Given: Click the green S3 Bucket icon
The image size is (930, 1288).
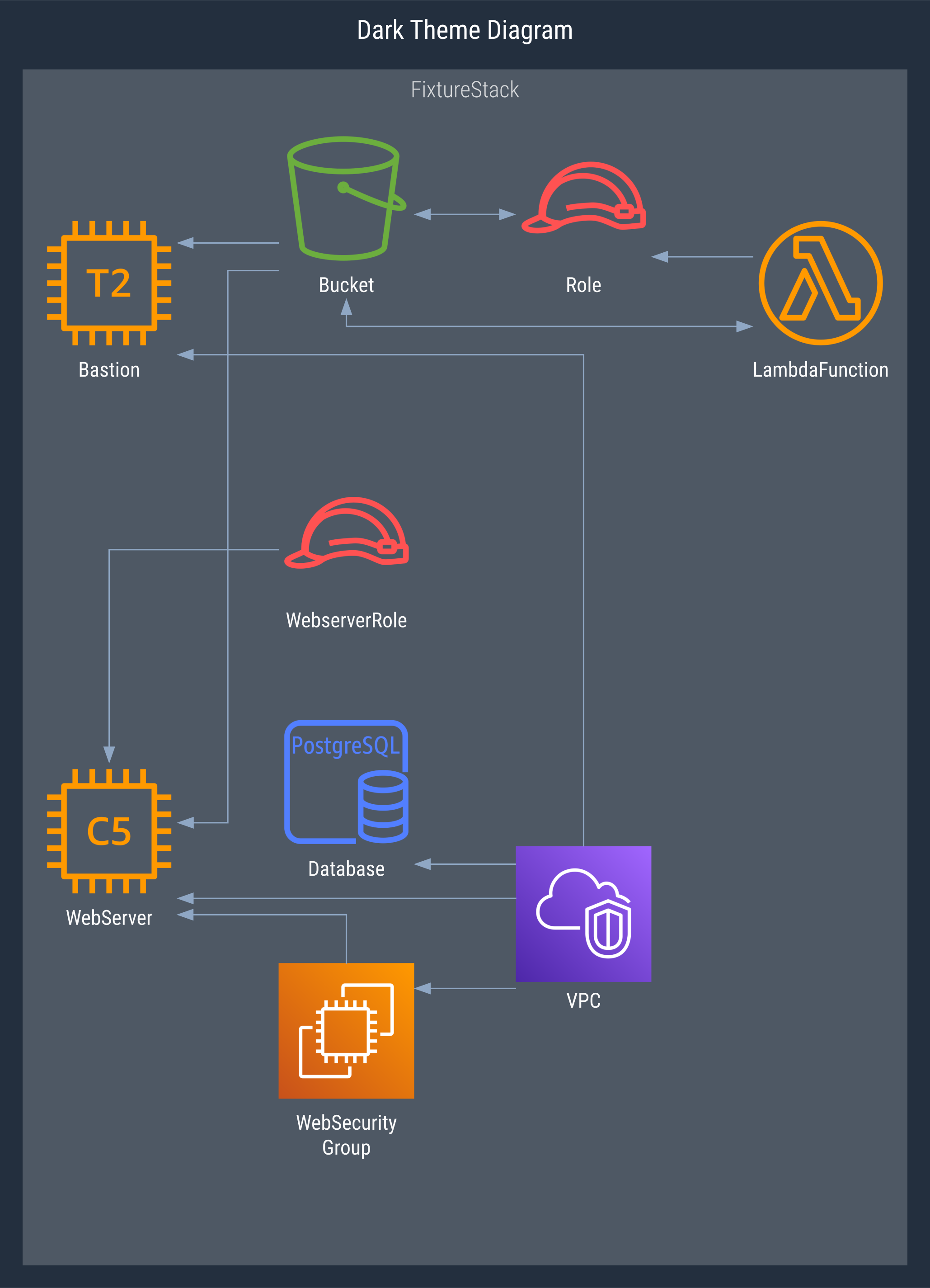Looking at the screenshot, I should [346, 198].
